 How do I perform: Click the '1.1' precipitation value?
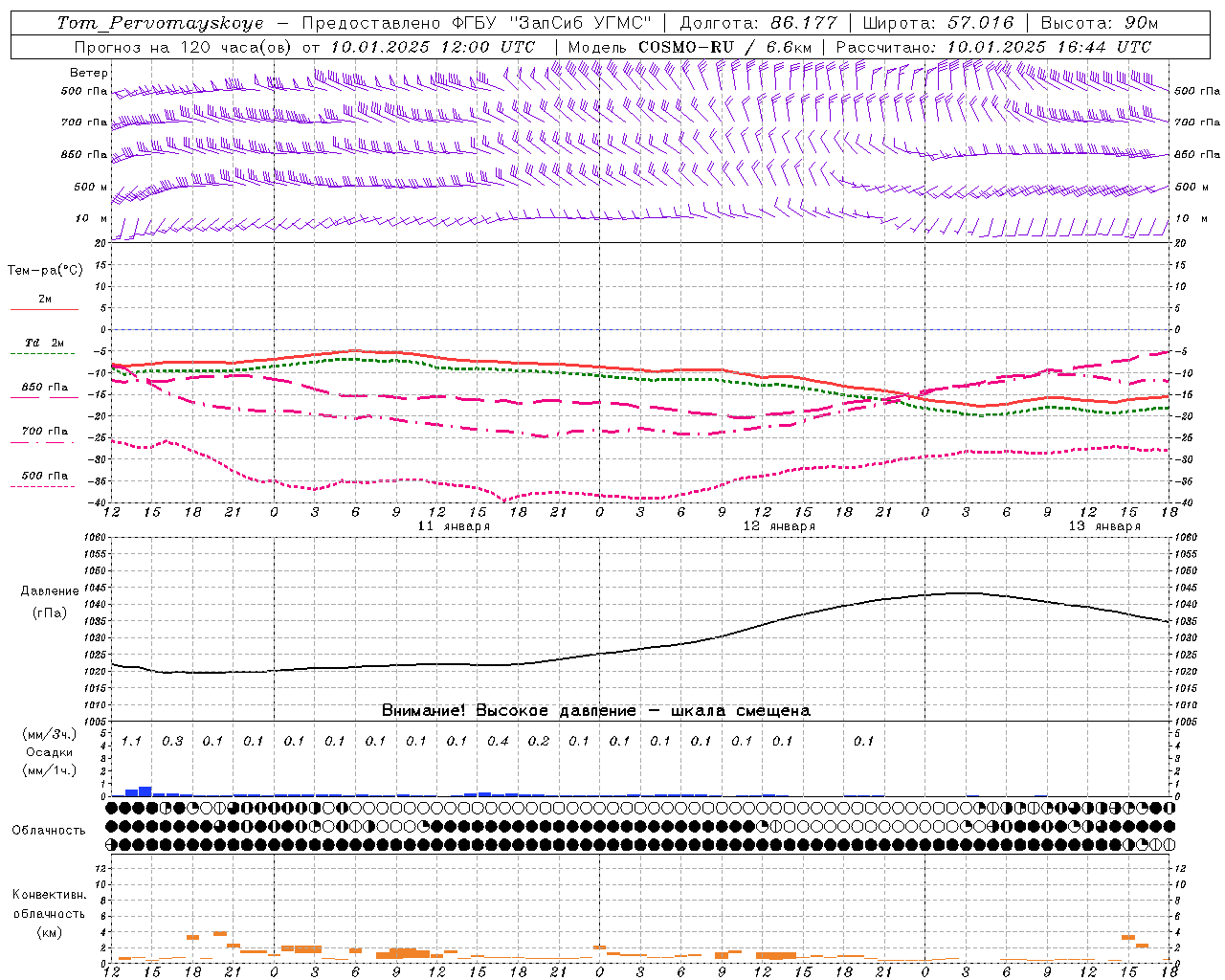tap(131, 741)
